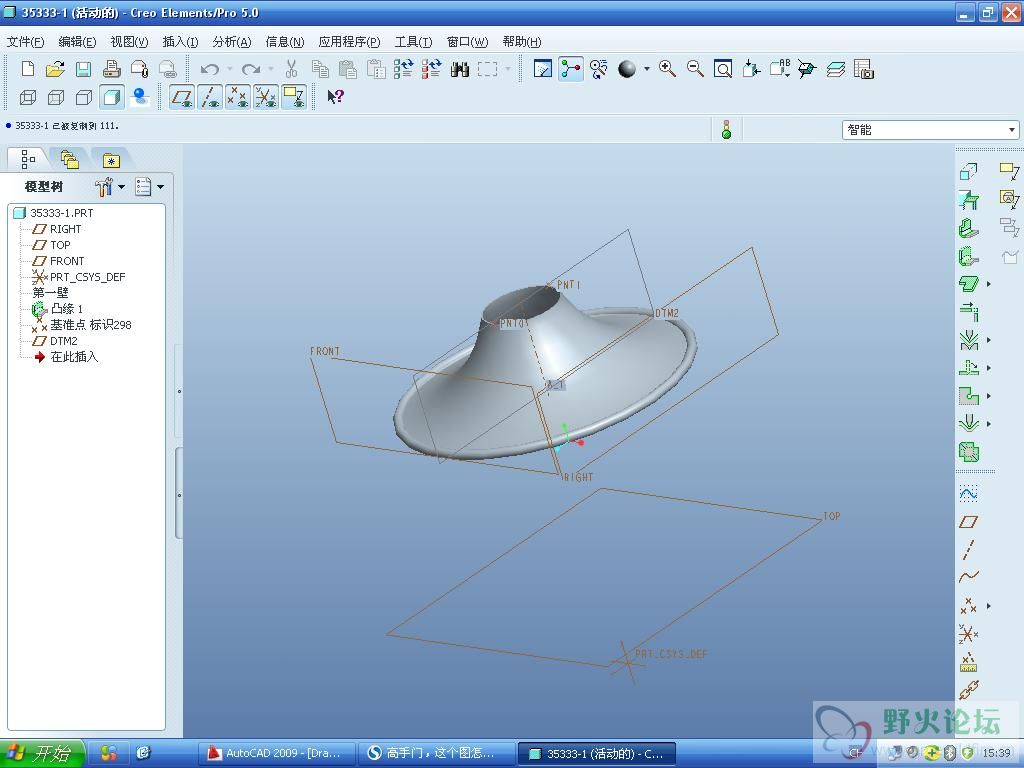Viewport: 1024px width, 768px height.
Task: Click the zoom in magnifier icon
Action: coord(667,69)
